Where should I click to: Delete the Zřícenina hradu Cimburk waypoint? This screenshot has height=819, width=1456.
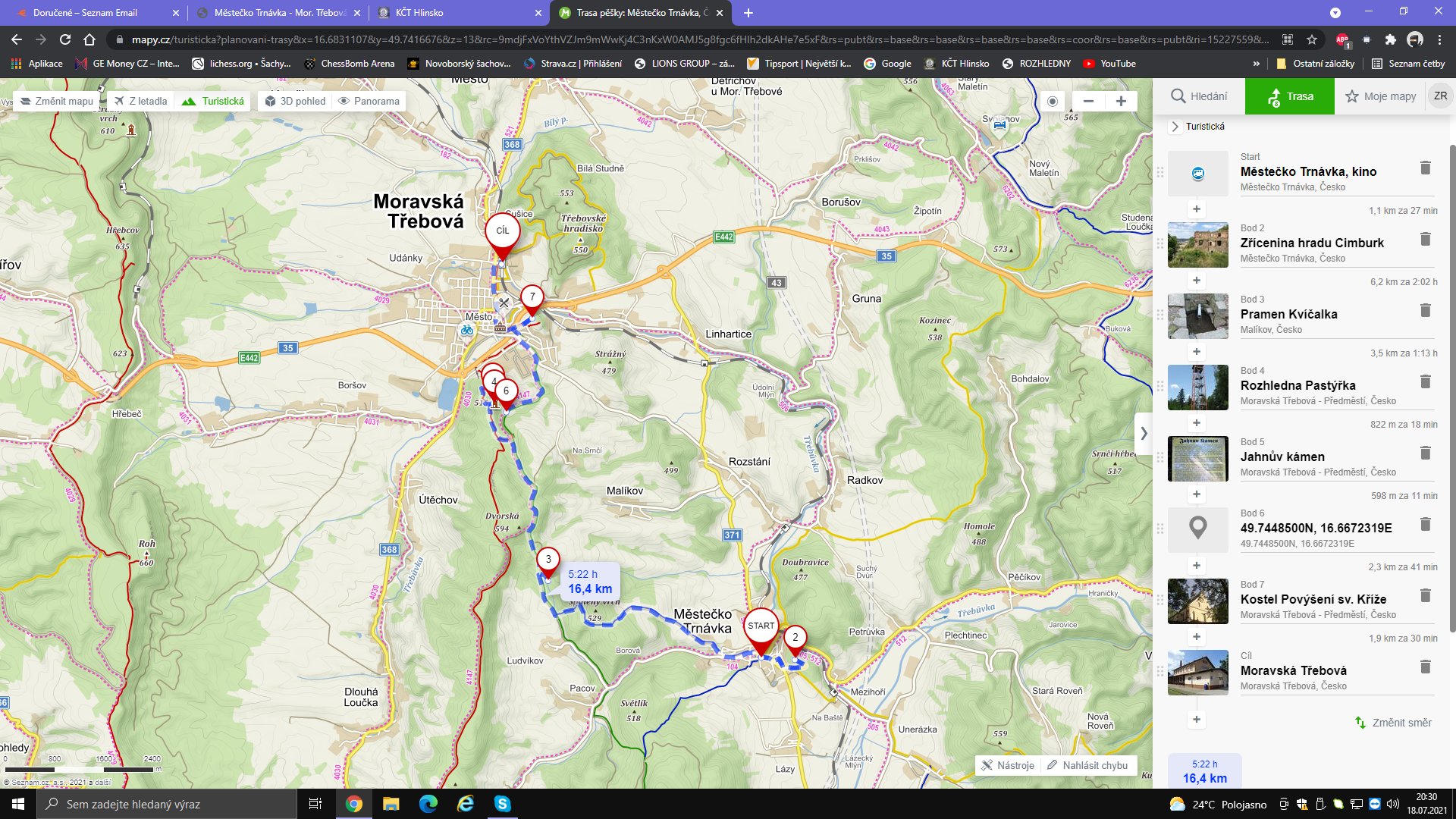coord(1425,240)
